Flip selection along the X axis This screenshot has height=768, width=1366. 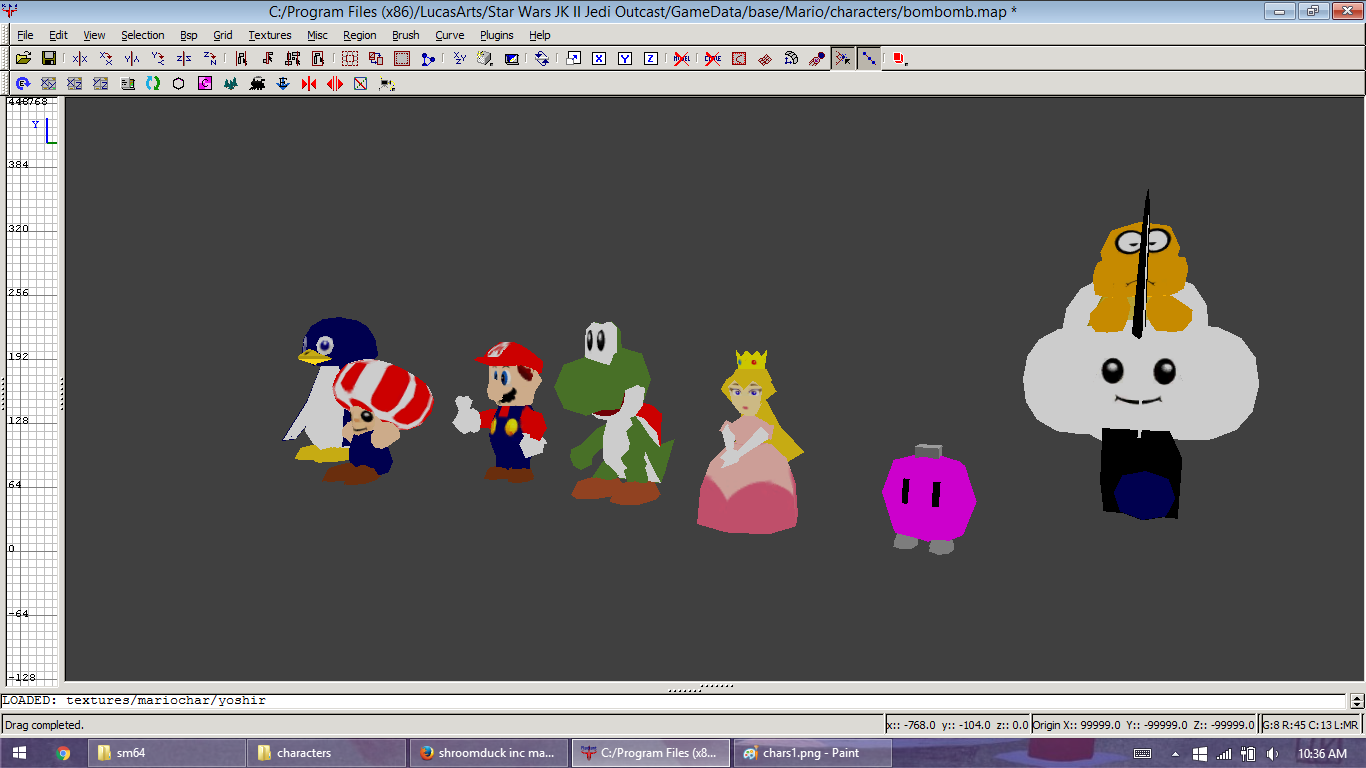tap(80, 59)
